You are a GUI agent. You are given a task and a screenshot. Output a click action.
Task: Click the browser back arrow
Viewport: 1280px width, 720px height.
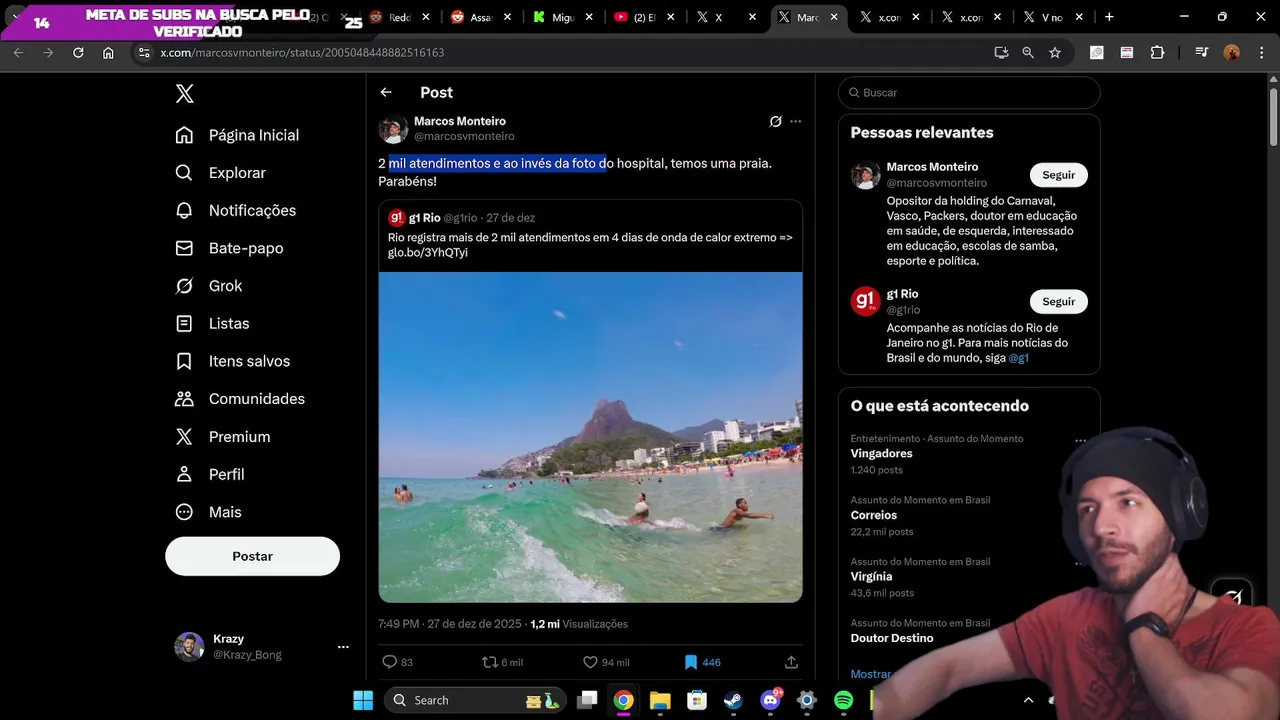point(18,53)
